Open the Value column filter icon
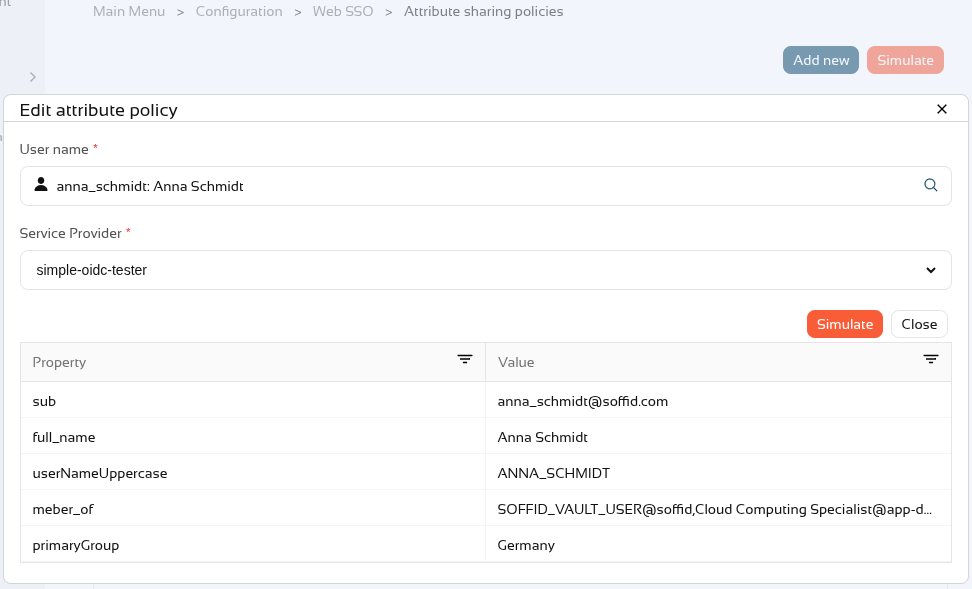Viewport: 972px width, 589px height. click(x=930, y=360)
